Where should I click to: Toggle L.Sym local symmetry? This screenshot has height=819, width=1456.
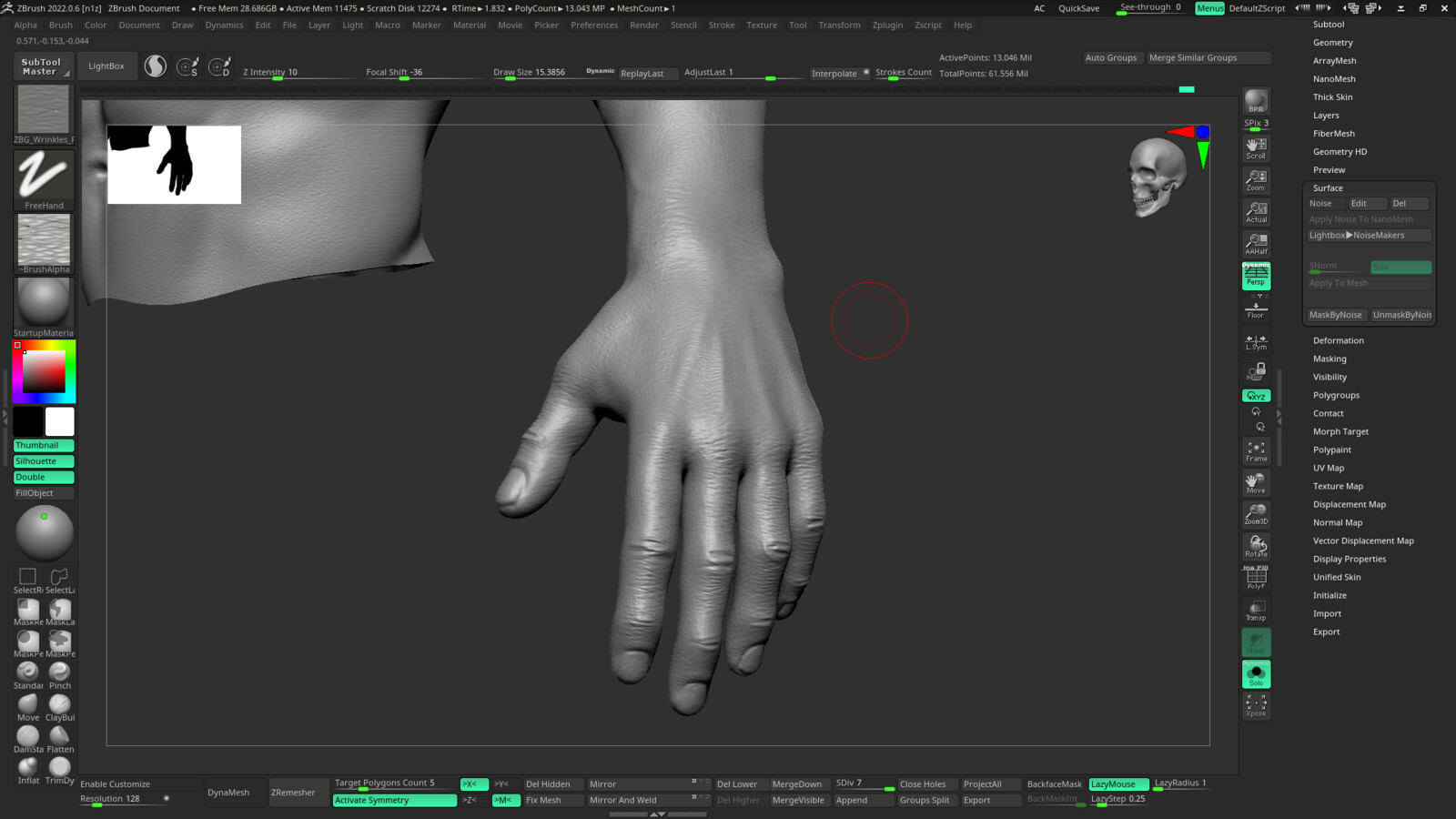1256,341
